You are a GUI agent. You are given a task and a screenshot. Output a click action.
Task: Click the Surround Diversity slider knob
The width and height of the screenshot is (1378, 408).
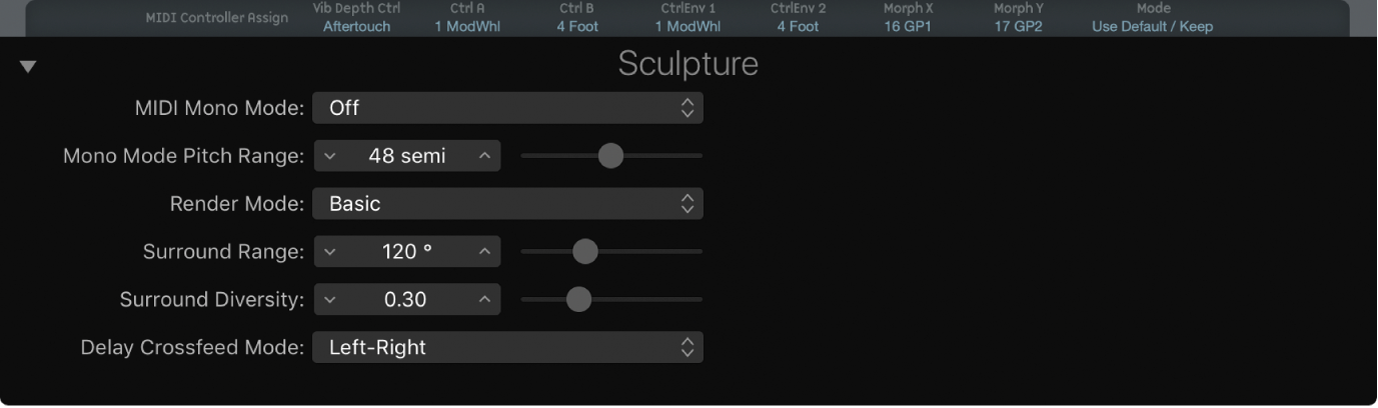[578, 299]
